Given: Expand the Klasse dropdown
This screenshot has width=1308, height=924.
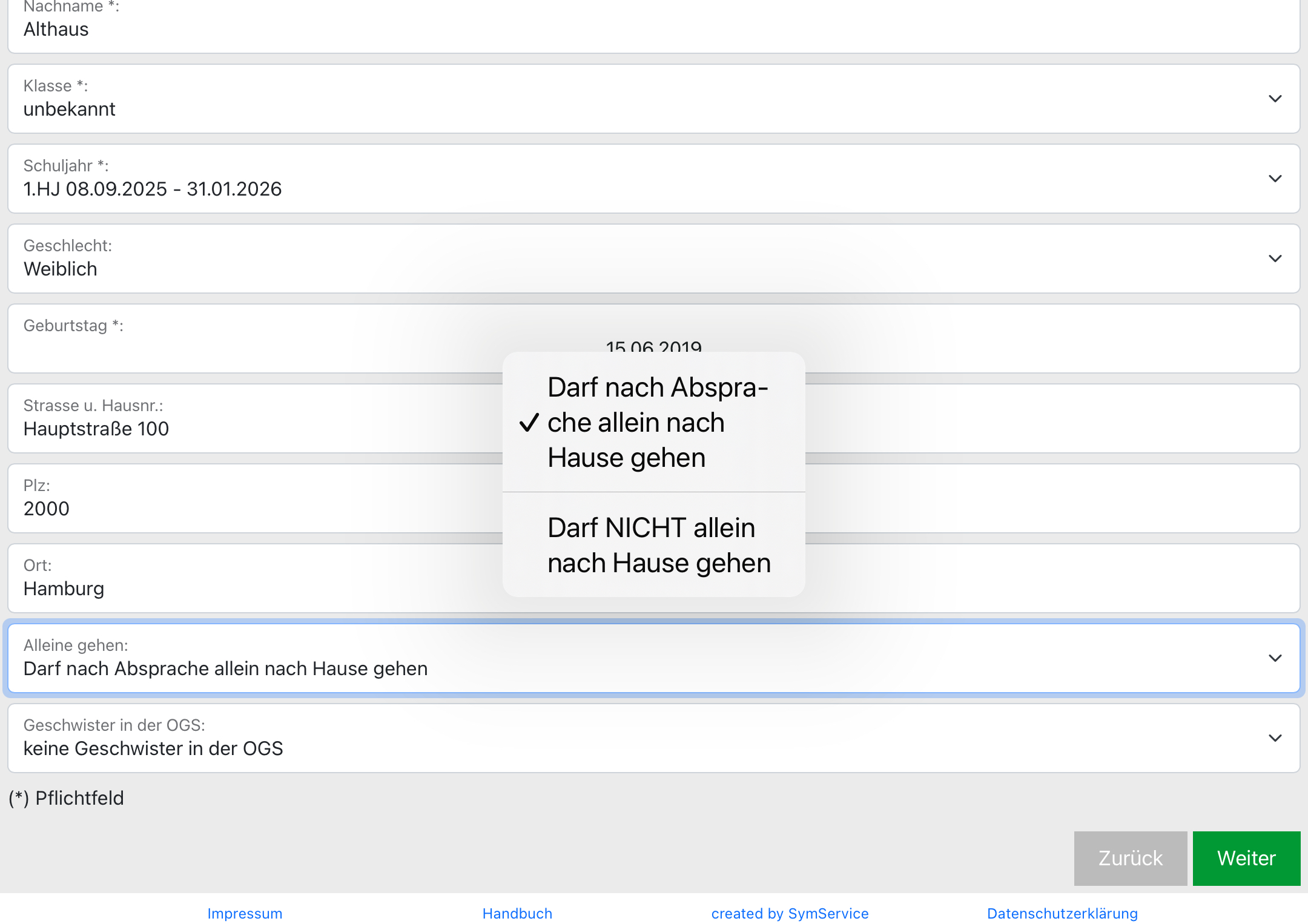Looking at the screenshot, I should (x=1275, y=99).
